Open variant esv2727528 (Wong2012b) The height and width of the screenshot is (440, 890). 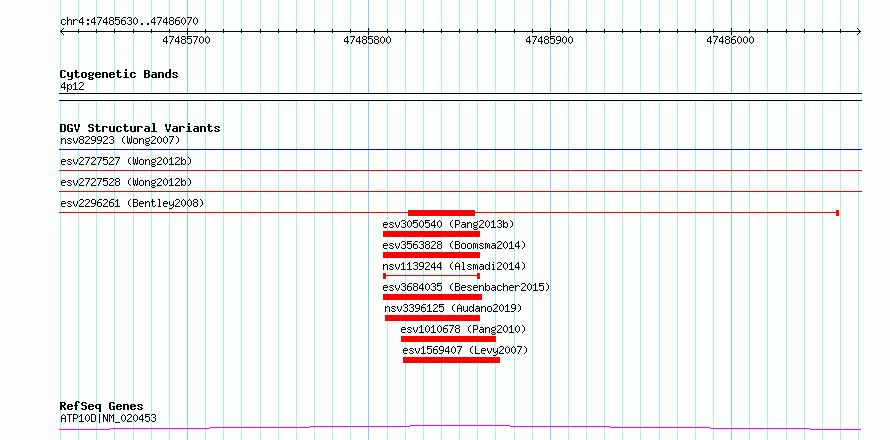click(126, 182)
